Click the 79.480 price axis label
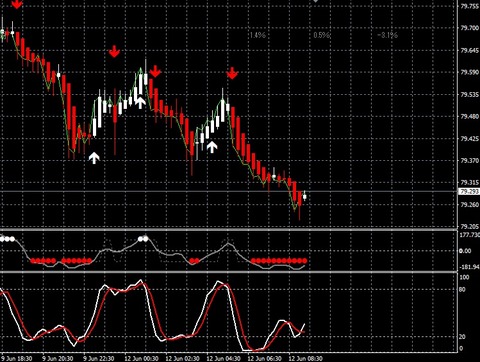The height and width of the screenshot is (362, 480). pos(470,117)
